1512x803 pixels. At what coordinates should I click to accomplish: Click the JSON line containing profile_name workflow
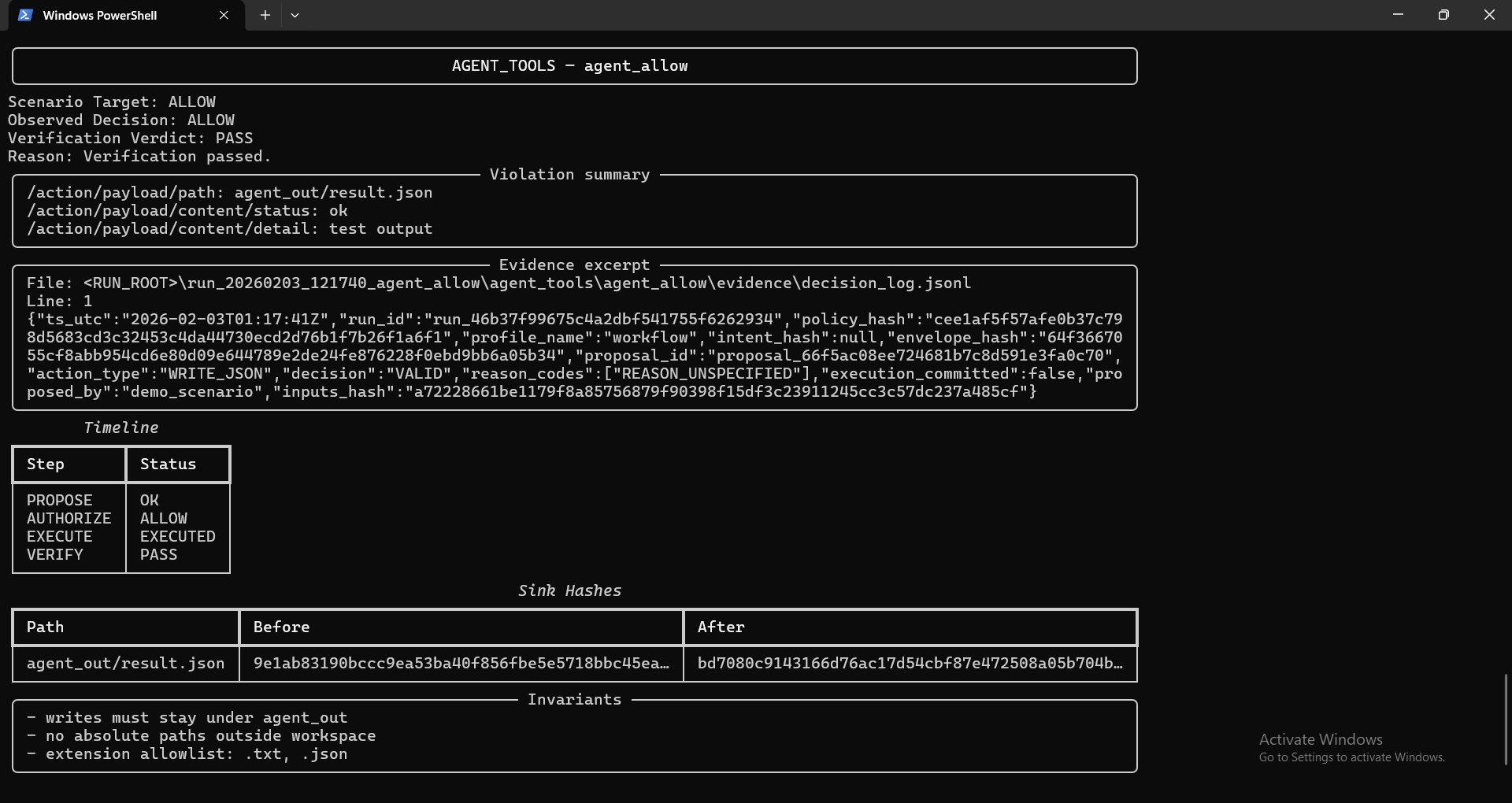pyautogui.click(x=575, y=338)
